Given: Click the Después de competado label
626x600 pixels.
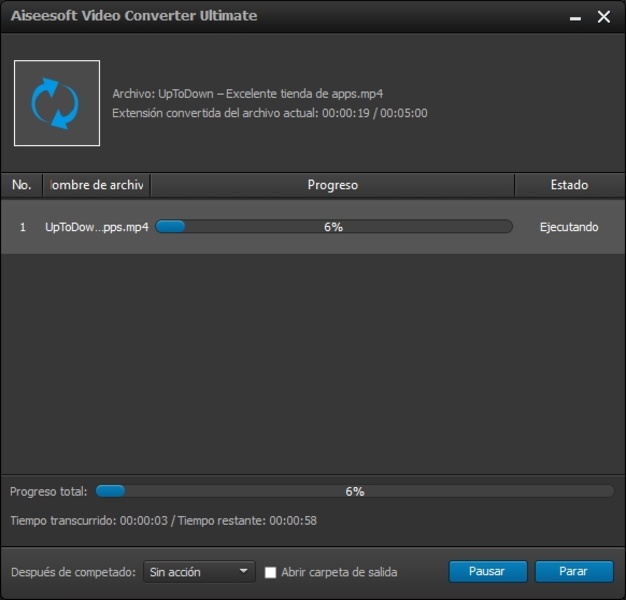Looking at the screenshot, I should click(x=73, y=572).
